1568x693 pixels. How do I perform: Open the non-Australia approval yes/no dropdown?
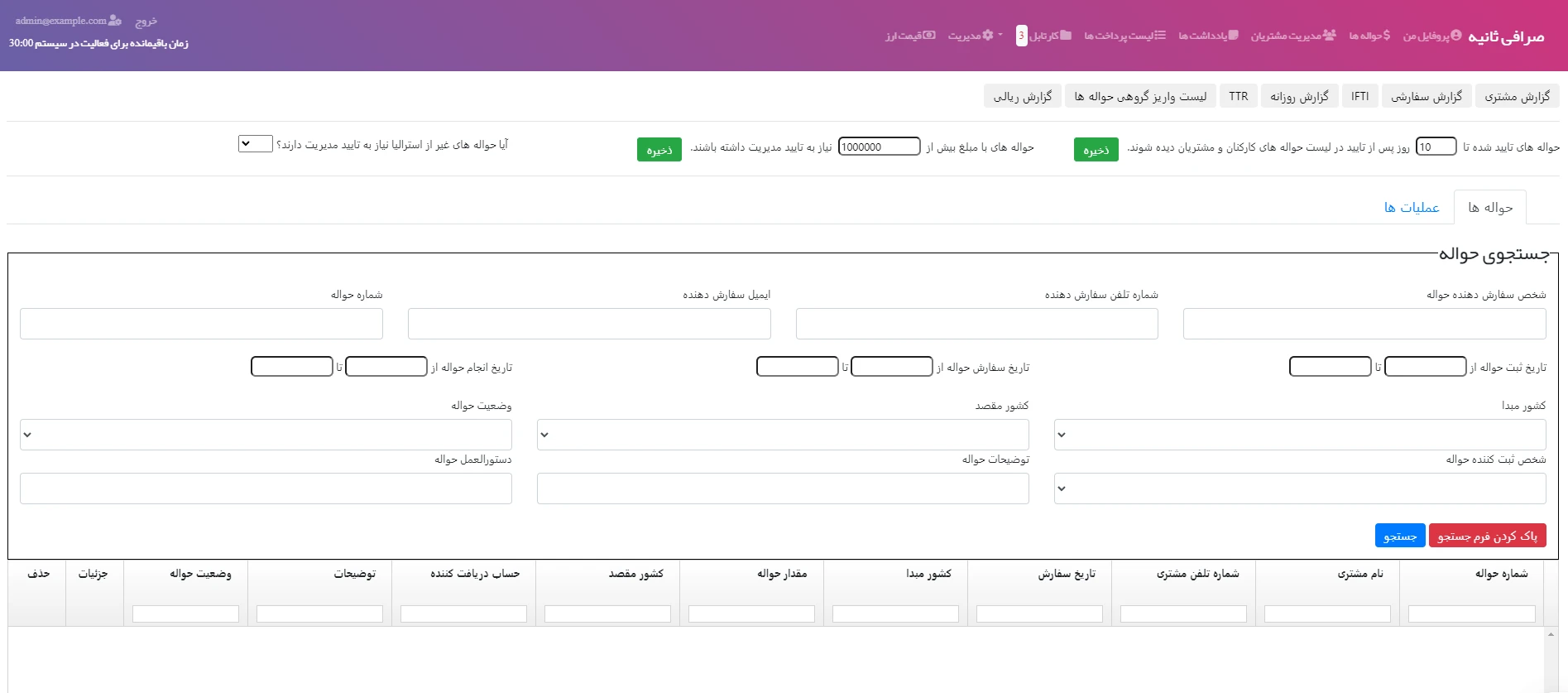tap(255, 144)
